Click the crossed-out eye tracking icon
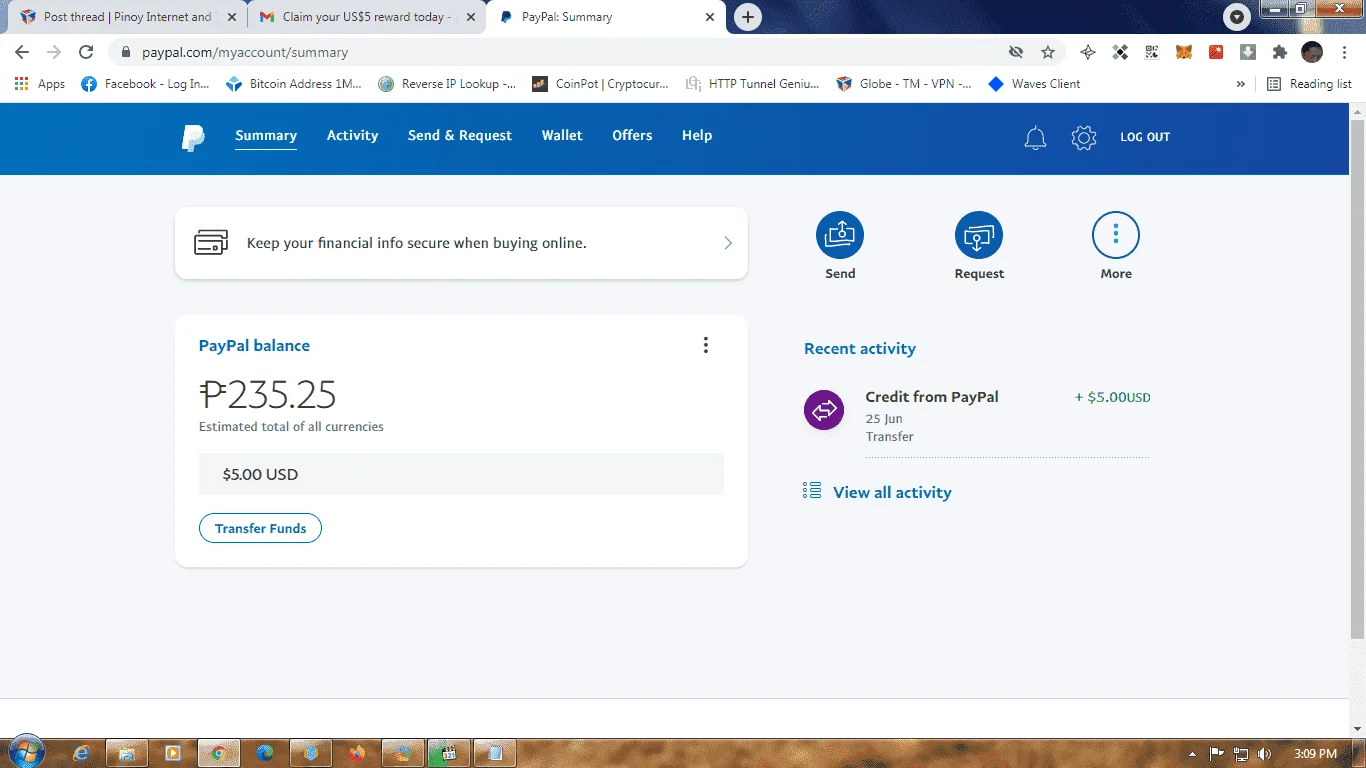 pos(1016,52)
